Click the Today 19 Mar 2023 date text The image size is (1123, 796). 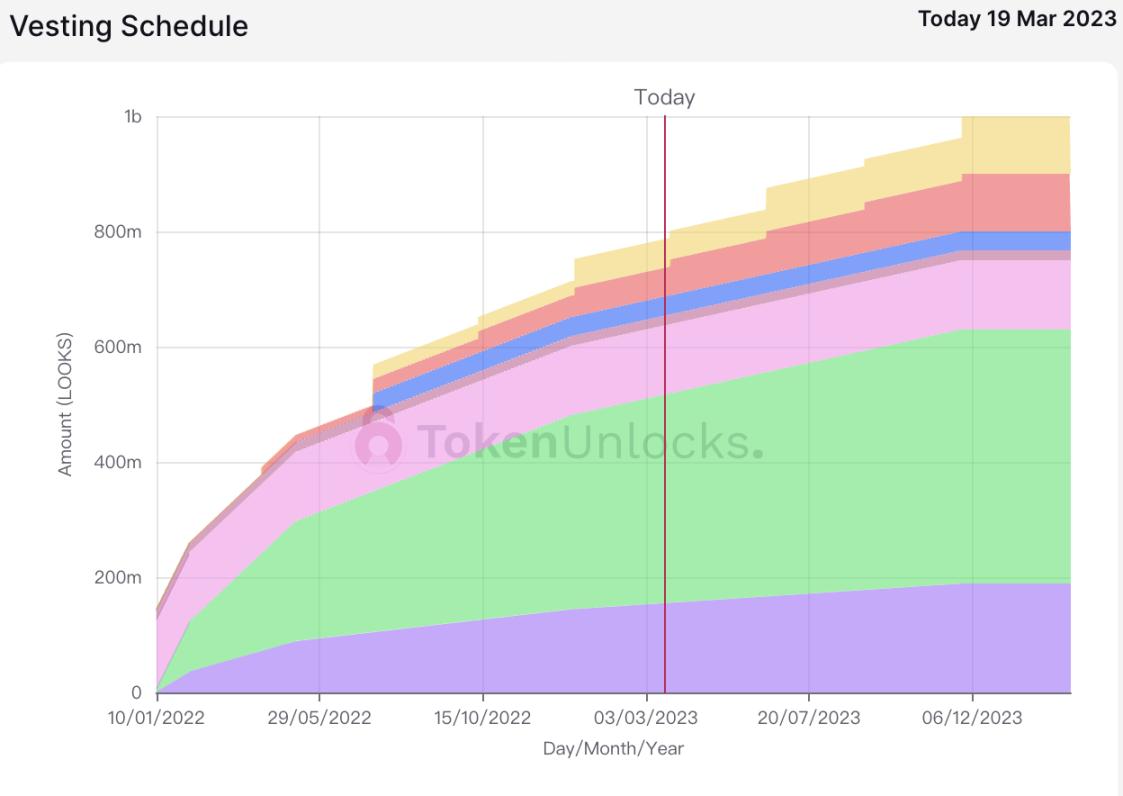coord(1017,19)
